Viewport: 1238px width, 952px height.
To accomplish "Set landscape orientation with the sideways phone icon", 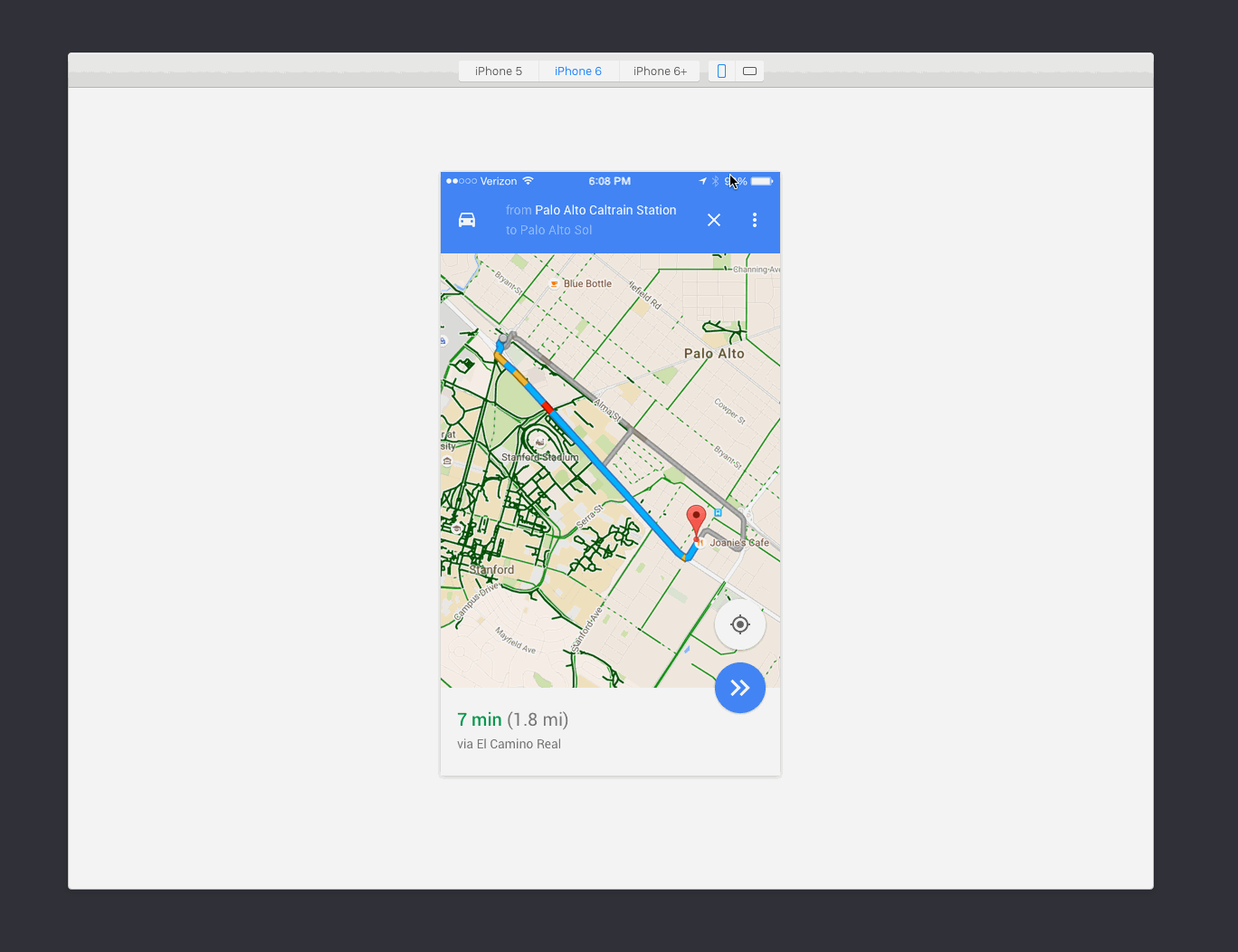I will 750,71.
